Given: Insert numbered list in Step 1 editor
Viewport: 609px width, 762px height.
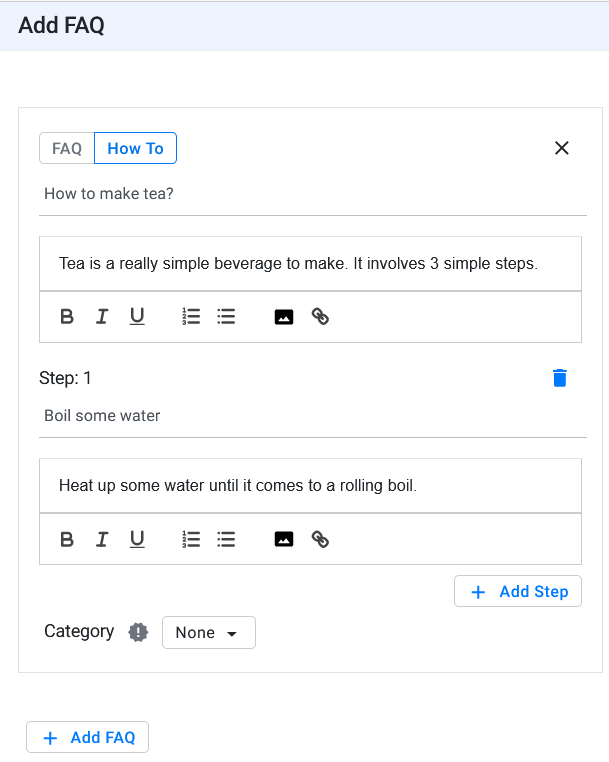Looking at the screenshot, I should click(191, 539).
